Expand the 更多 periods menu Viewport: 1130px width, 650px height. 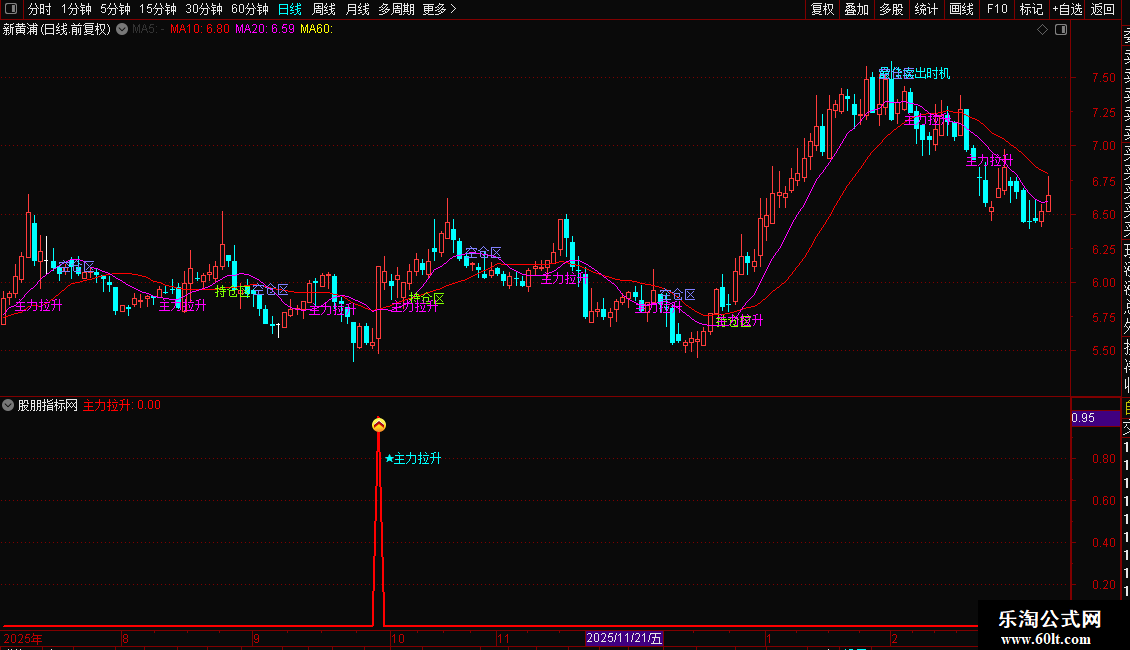[x=439, y=9]
